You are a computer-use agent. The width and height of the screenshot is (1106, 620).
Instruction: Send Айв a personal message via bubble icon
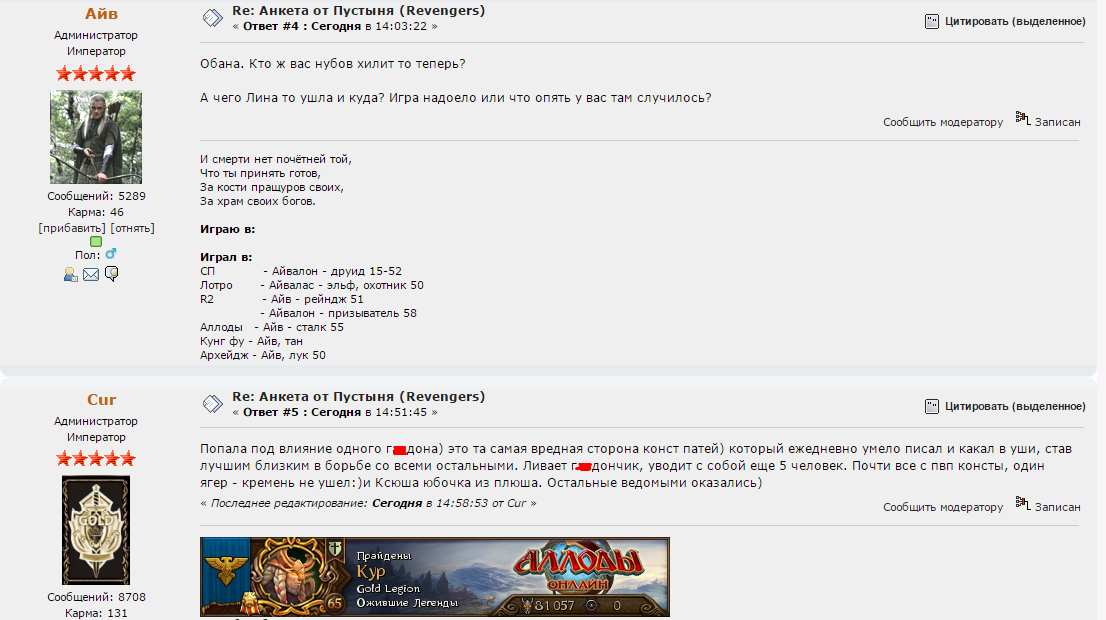coord(111,274)
